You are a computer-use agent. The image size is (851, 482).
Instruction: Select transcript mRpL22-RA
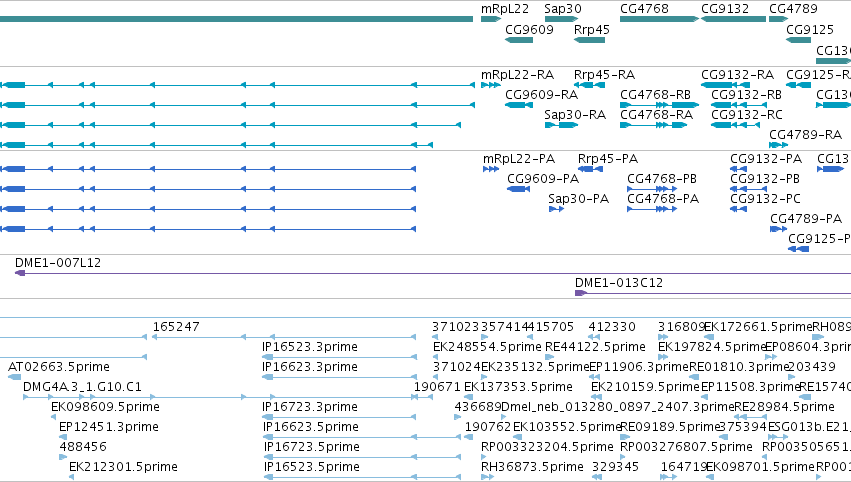(517, 75)
